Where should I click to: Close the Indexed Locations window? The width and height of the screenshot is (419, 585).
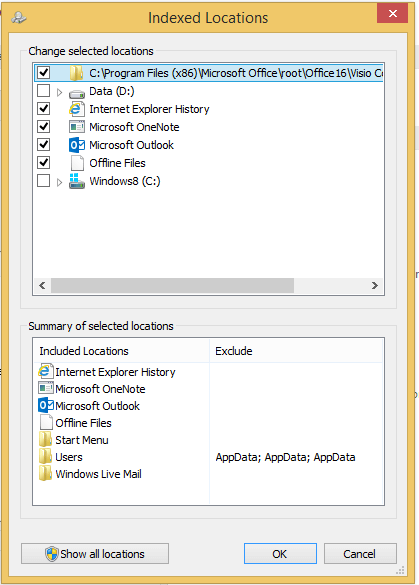click(x=392, y=13)
